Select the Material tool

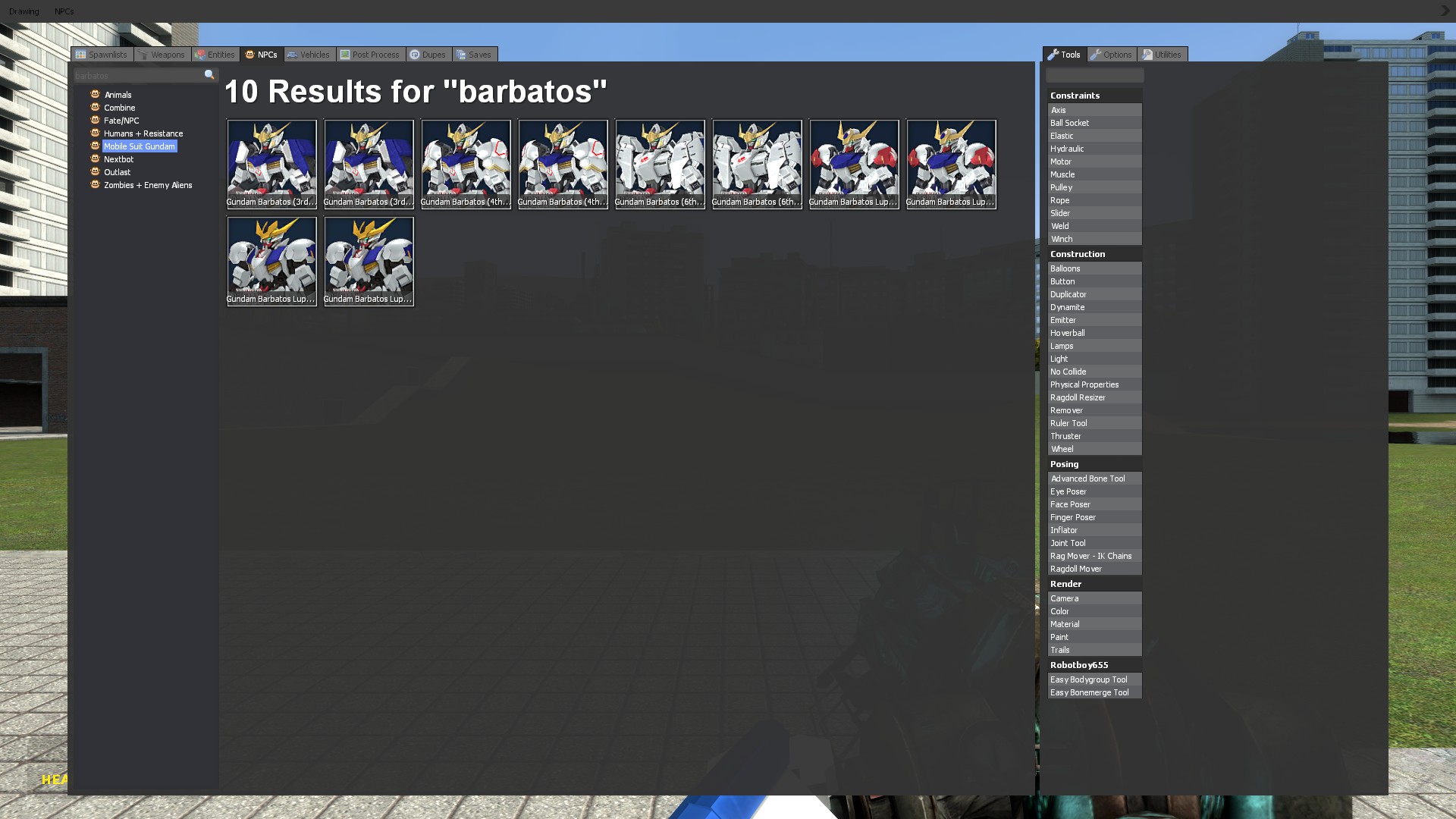(1095, 624)
